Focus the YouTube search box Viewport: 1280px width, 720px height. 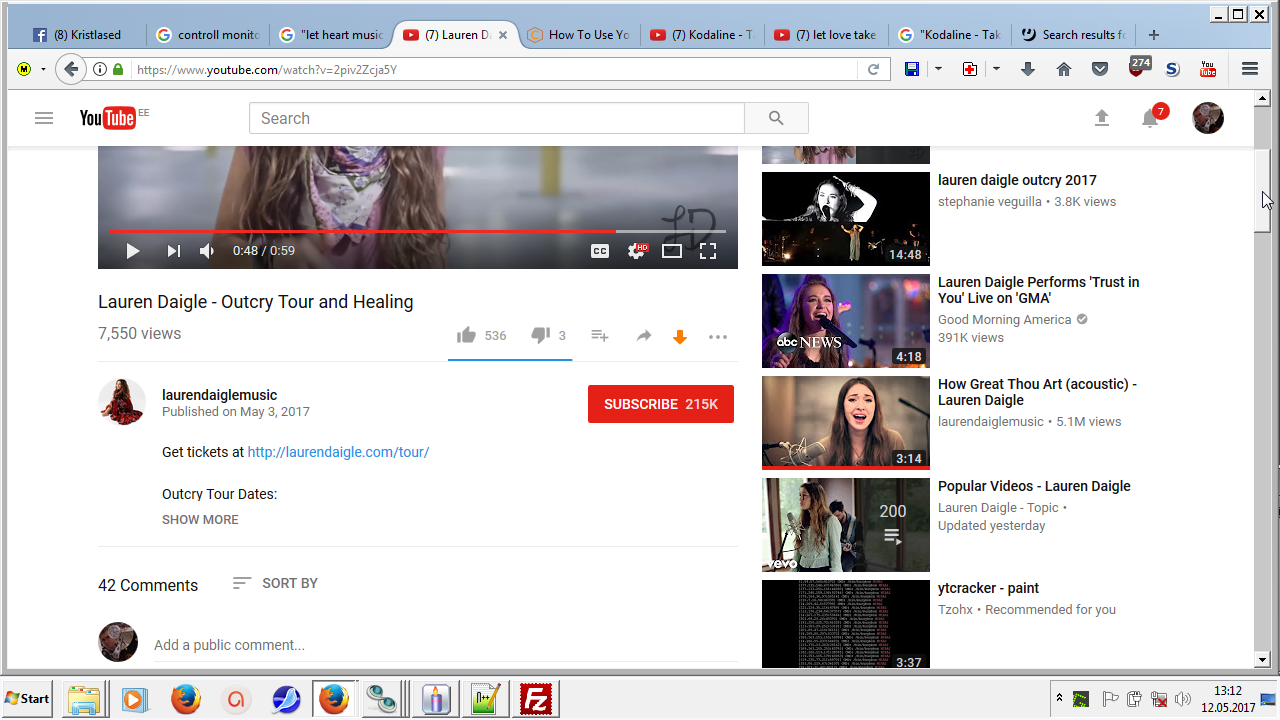[497, 118]
